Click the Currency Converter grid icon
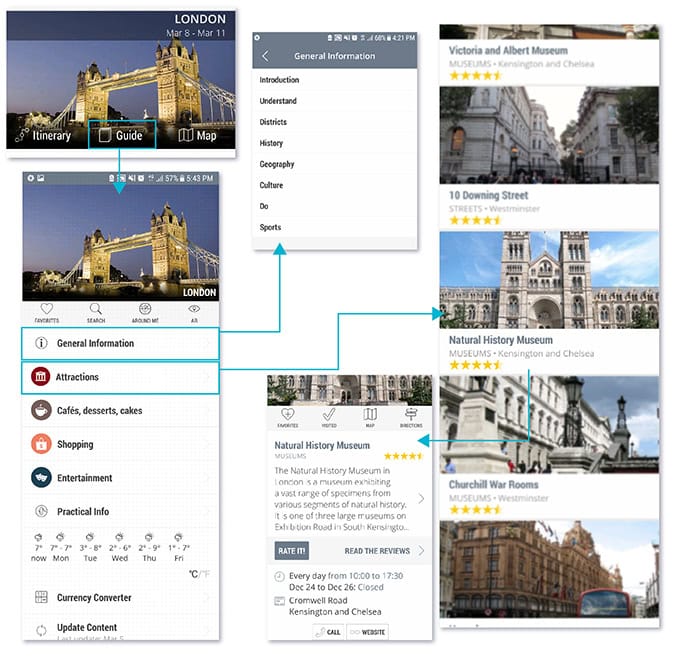This screenshot has height=657, width=700. (41, 597)
